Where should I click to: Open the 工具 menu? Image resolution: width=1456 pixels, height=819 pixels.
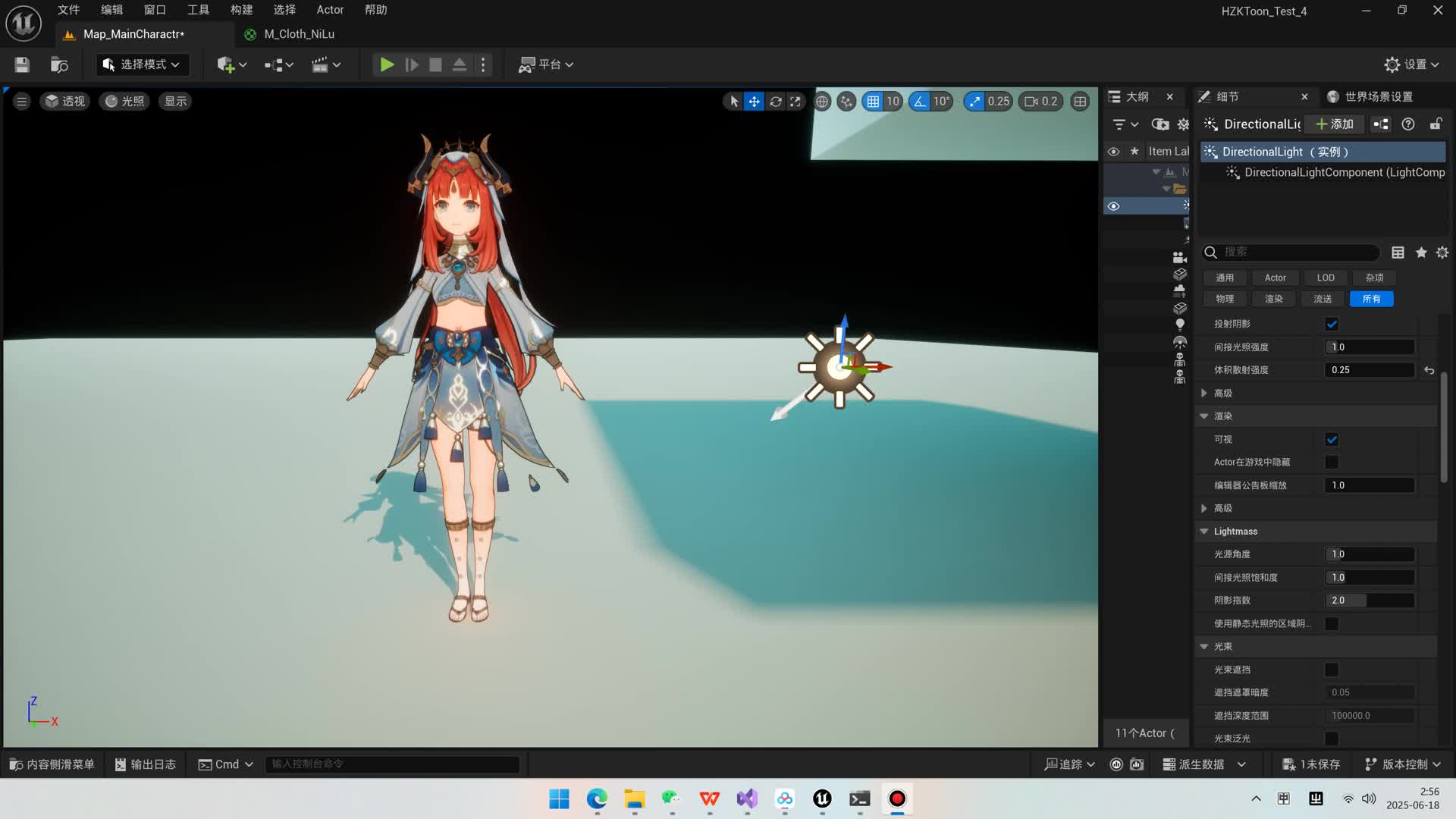[x=198, y=10]
